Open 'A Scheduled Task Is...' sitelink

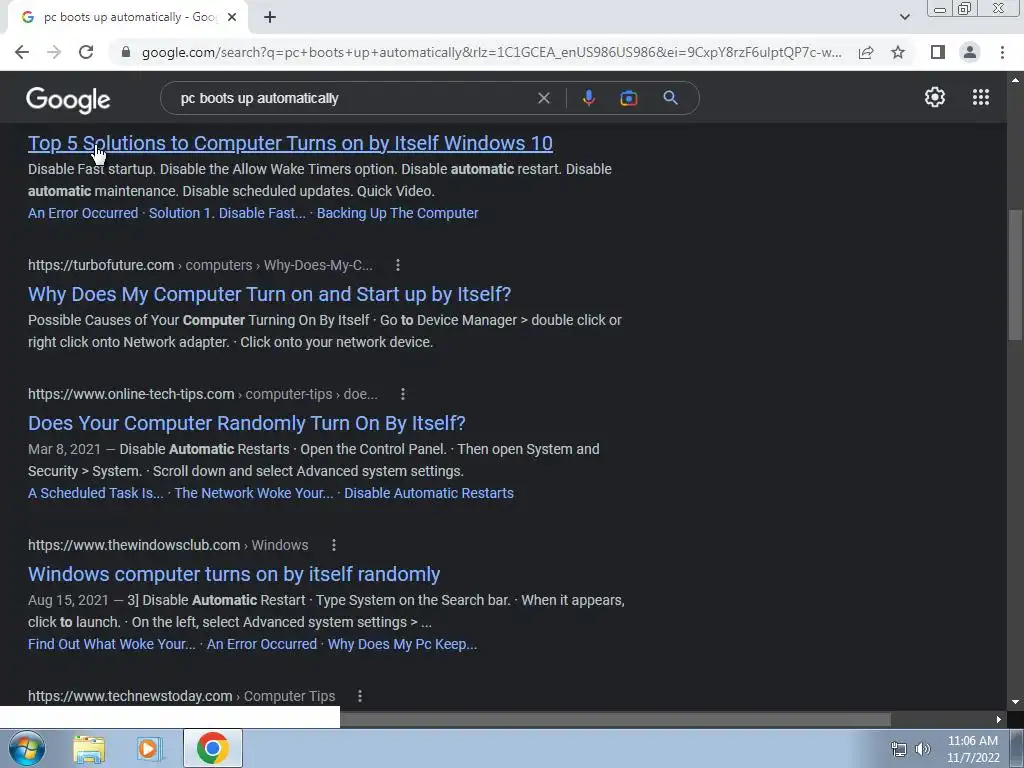click(95, 493)
